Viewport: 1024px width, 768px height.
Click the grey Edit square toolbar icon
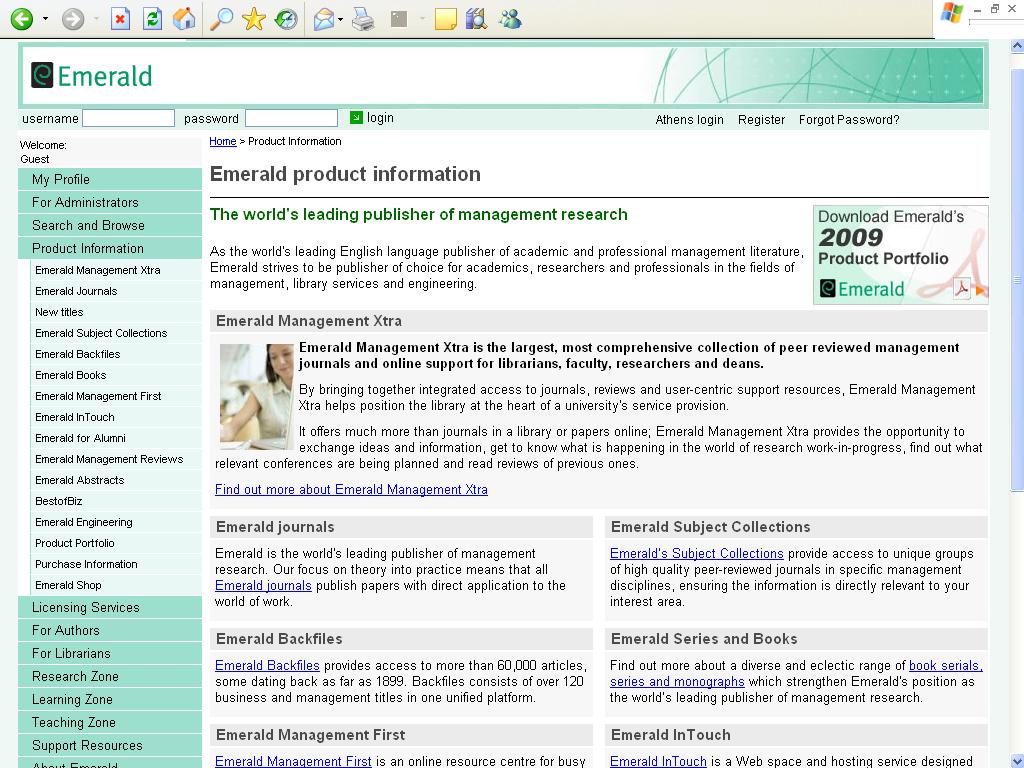399,19
